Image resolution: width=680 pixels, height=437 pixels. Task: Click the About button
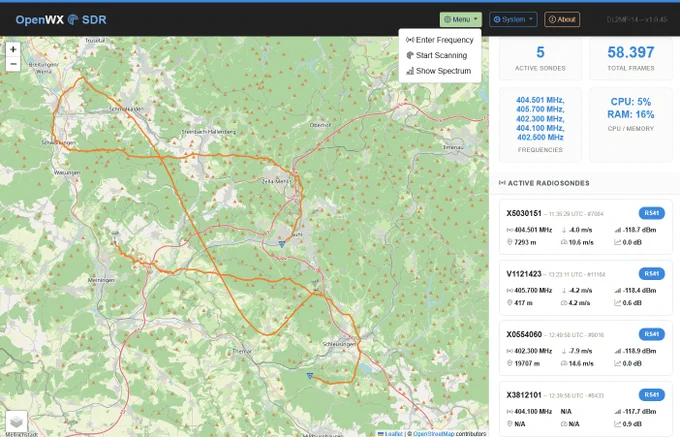pyautogui.click(x=562, y=20)
